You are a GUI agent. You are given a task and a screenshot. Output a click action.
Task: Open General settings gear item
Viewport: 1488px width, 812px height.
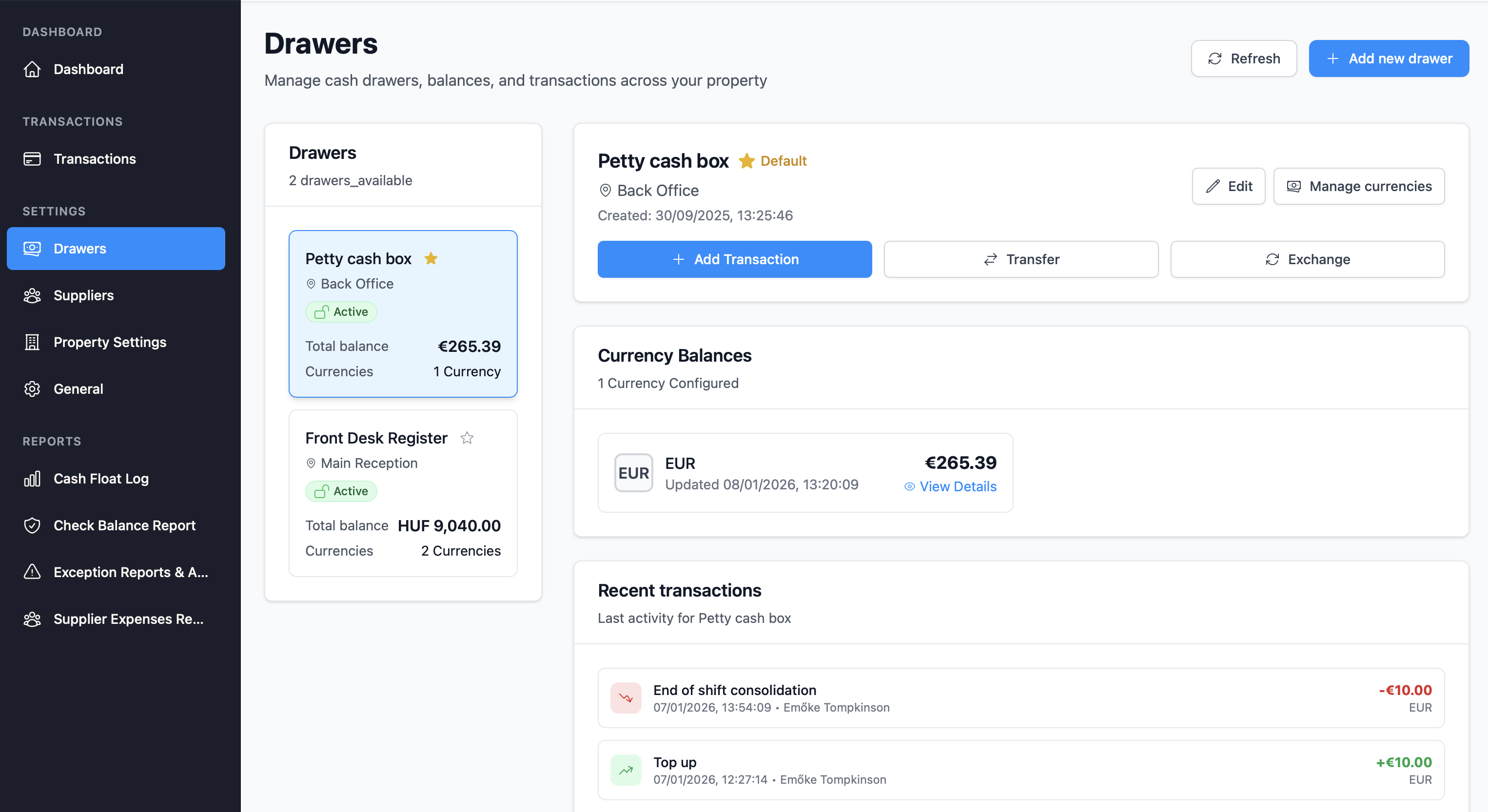(x=78, y=389)
